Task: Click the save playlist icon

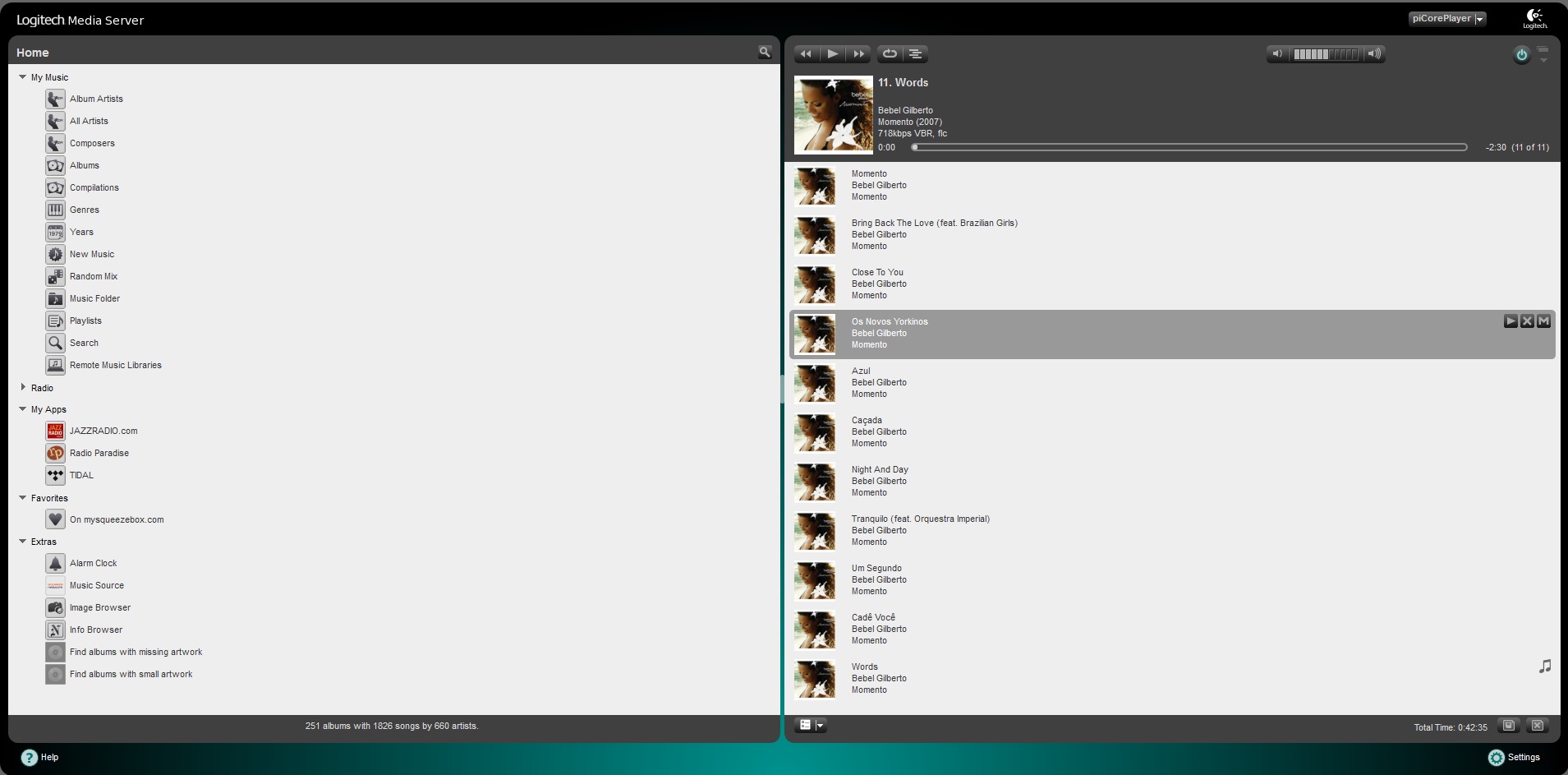Action: pyautogui.click(x=1509, y=726)
